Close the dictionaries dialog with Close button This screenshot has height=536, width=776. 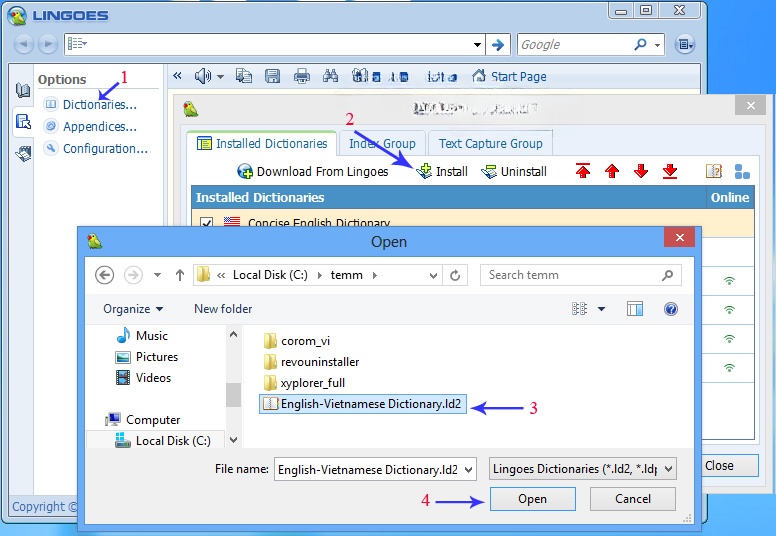[731, 466]
